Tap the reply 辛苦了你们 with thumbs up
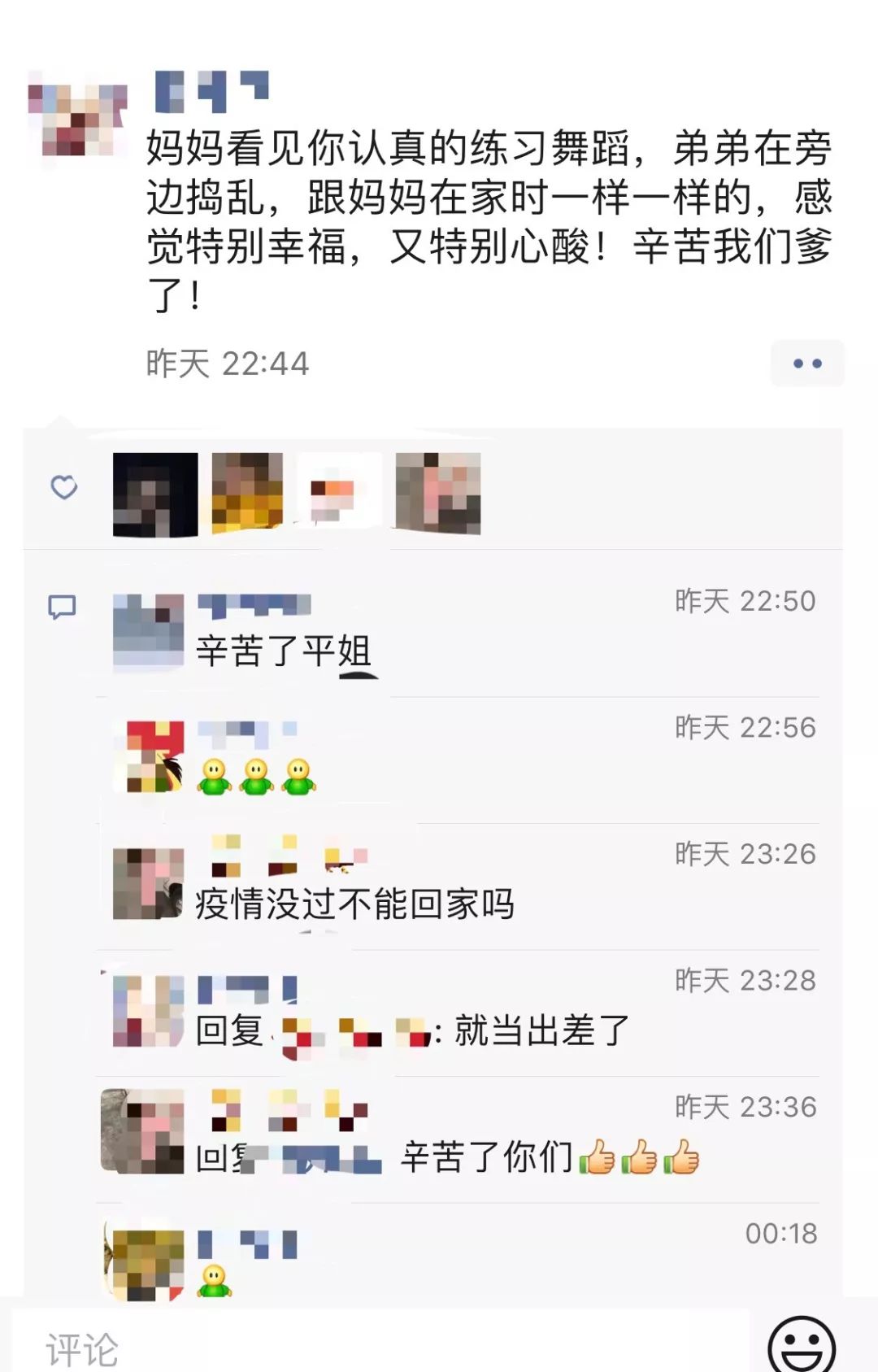 point(447,1156)
